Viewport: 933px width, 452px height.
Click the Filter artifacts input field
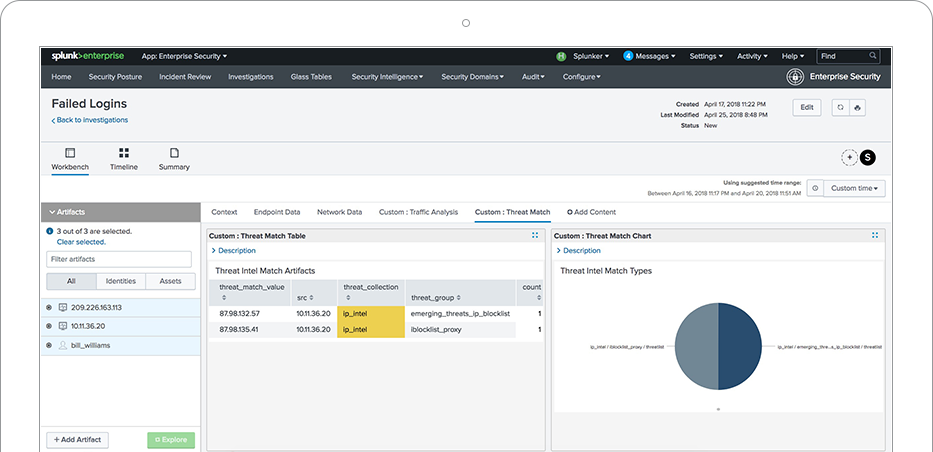(x=119, y=259)
